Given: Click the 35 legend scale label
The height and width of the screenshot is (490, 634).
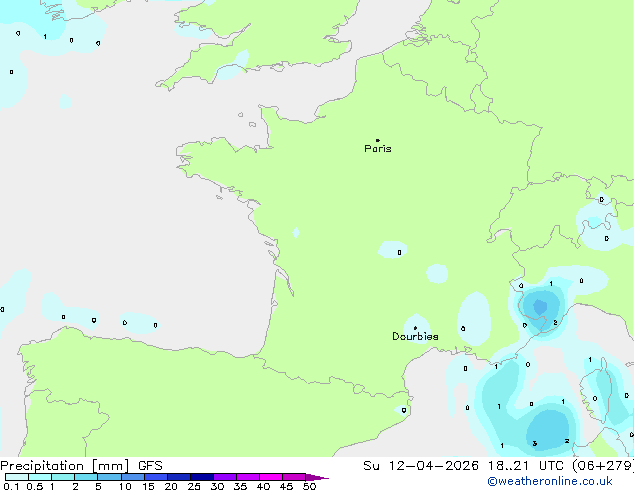Looking at the screenshot, I should click(240, 486).
